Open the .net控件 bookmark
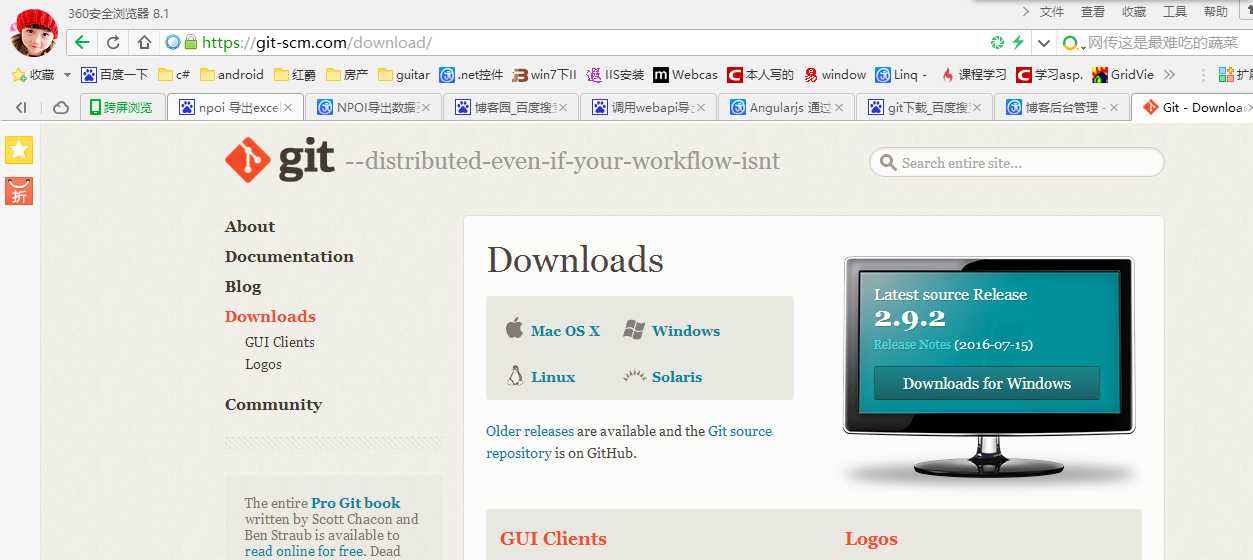 [471, 74]
